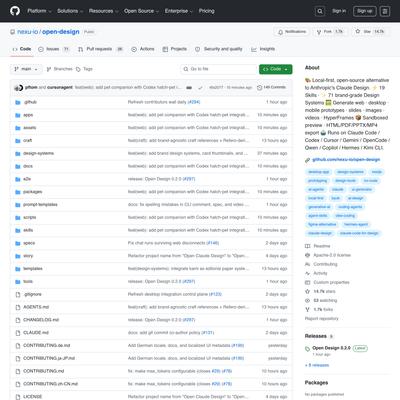Open the templates folder

(x=33, y=269)
